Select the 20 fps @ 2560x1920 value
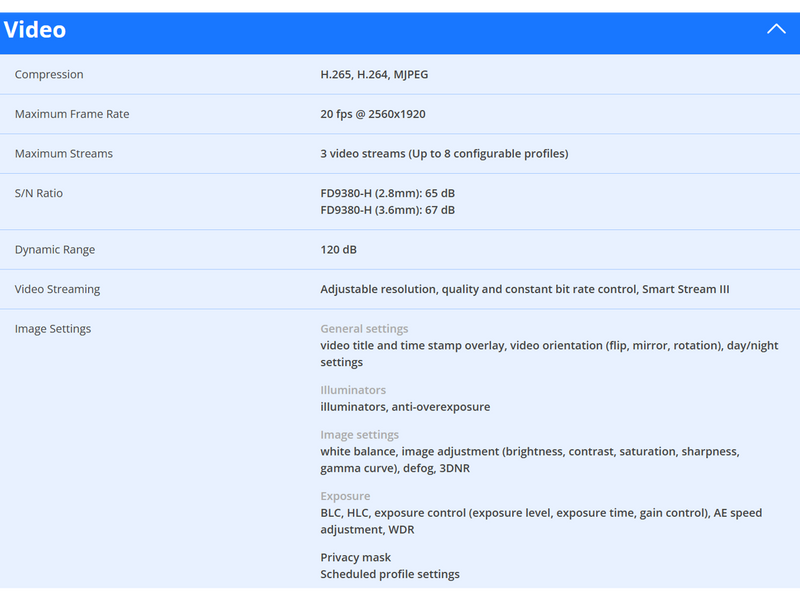The width and height of the screenshot is (800, 600). pos(373,114)
